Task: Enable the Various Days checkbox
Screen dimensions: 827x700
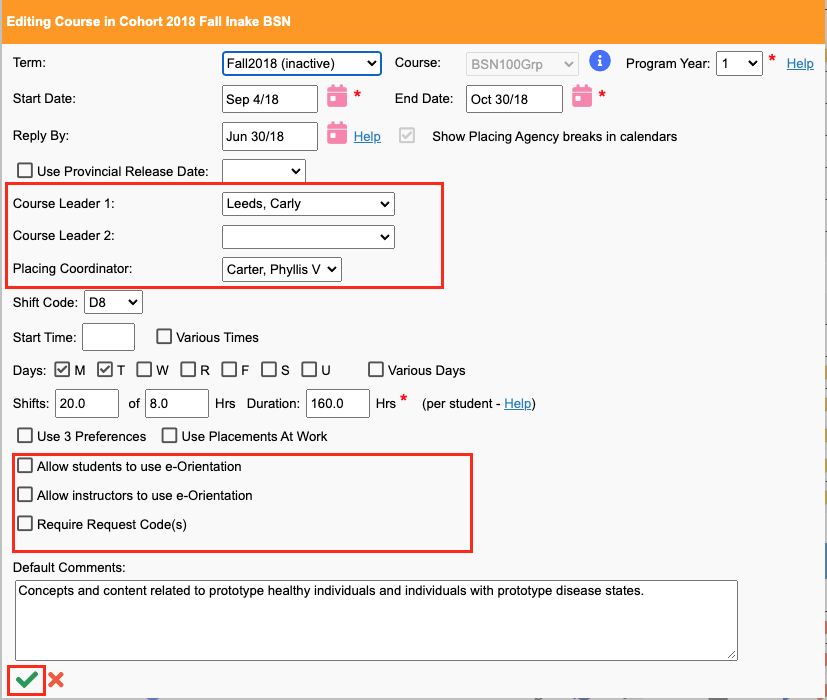Action: pyautogui.click(x=376, y=369)
